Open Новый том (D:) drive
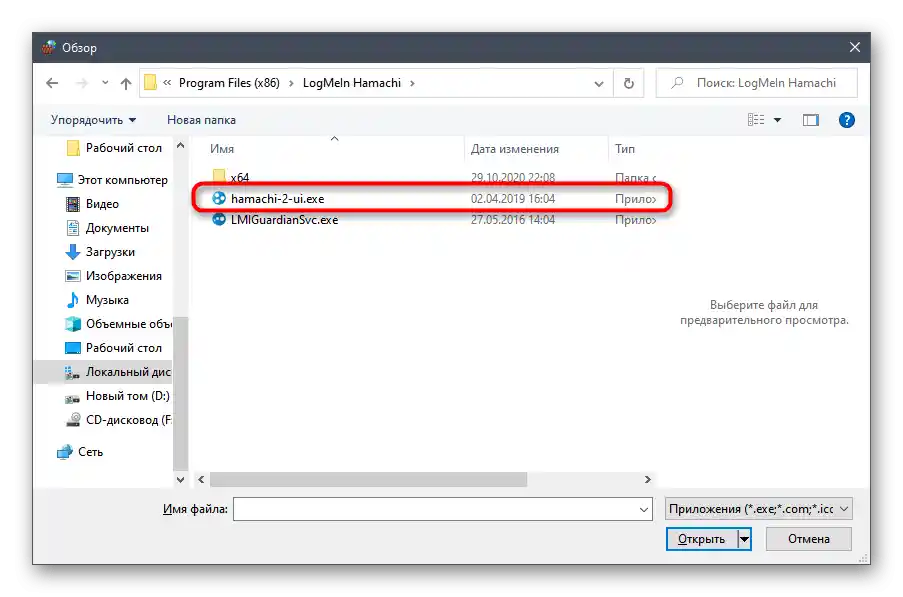 tap(127, 396)
